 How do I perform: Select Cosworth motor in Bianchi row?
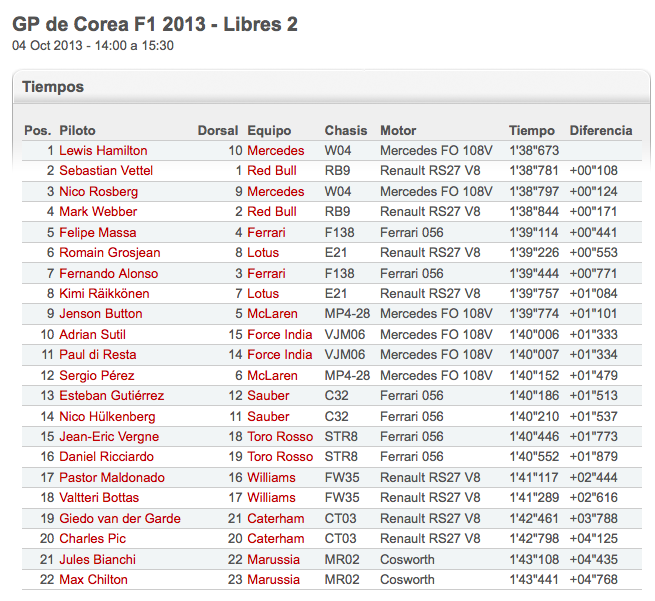pyautogui.click(x=407, y=559)
